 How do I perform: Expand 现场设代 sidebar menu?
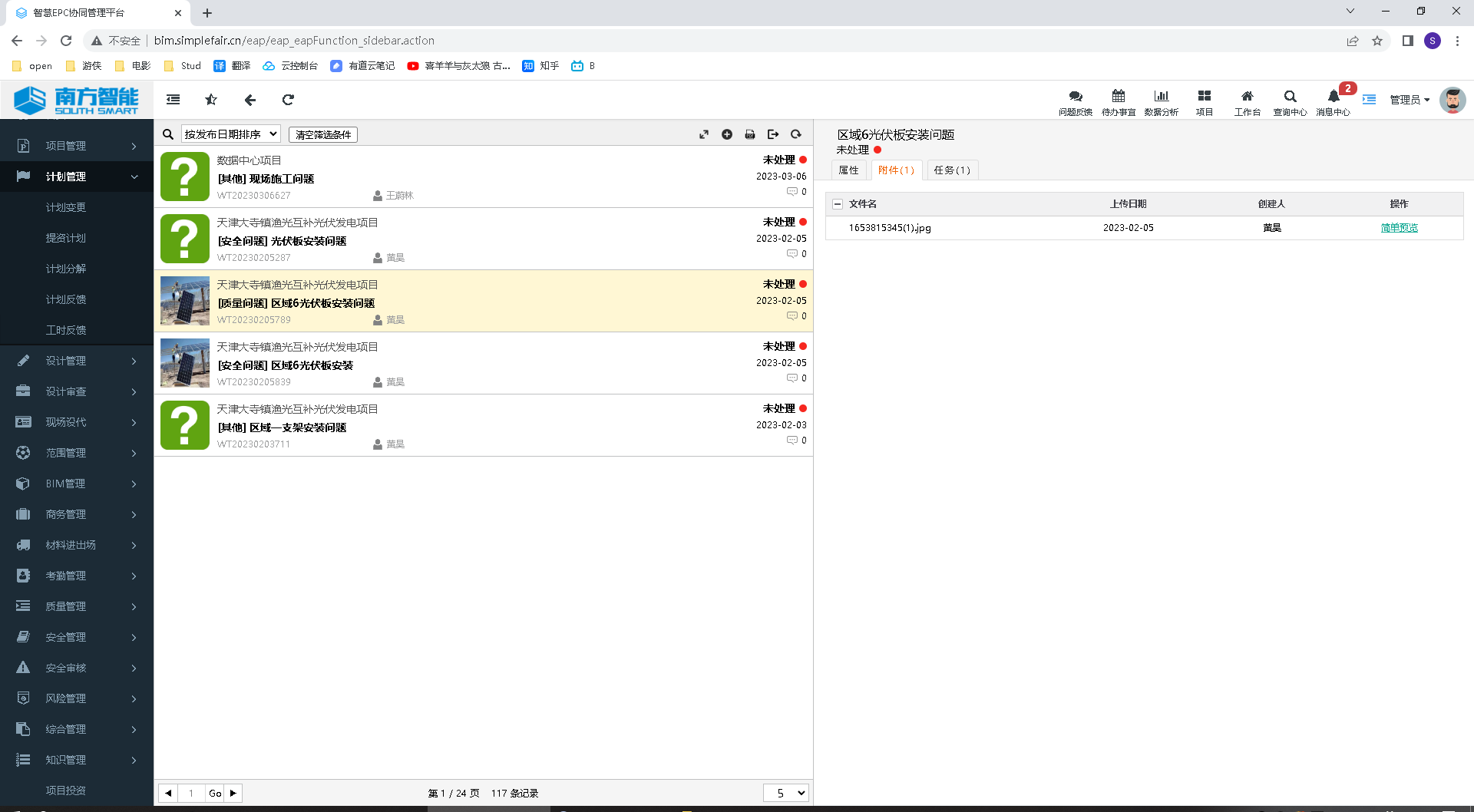[77, 422]
